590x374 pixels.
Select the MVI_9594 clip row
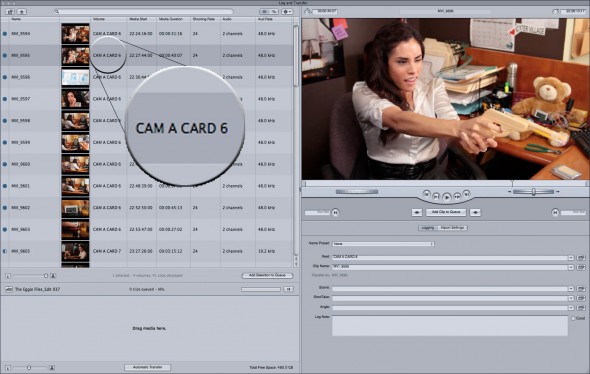click(147, 34)
